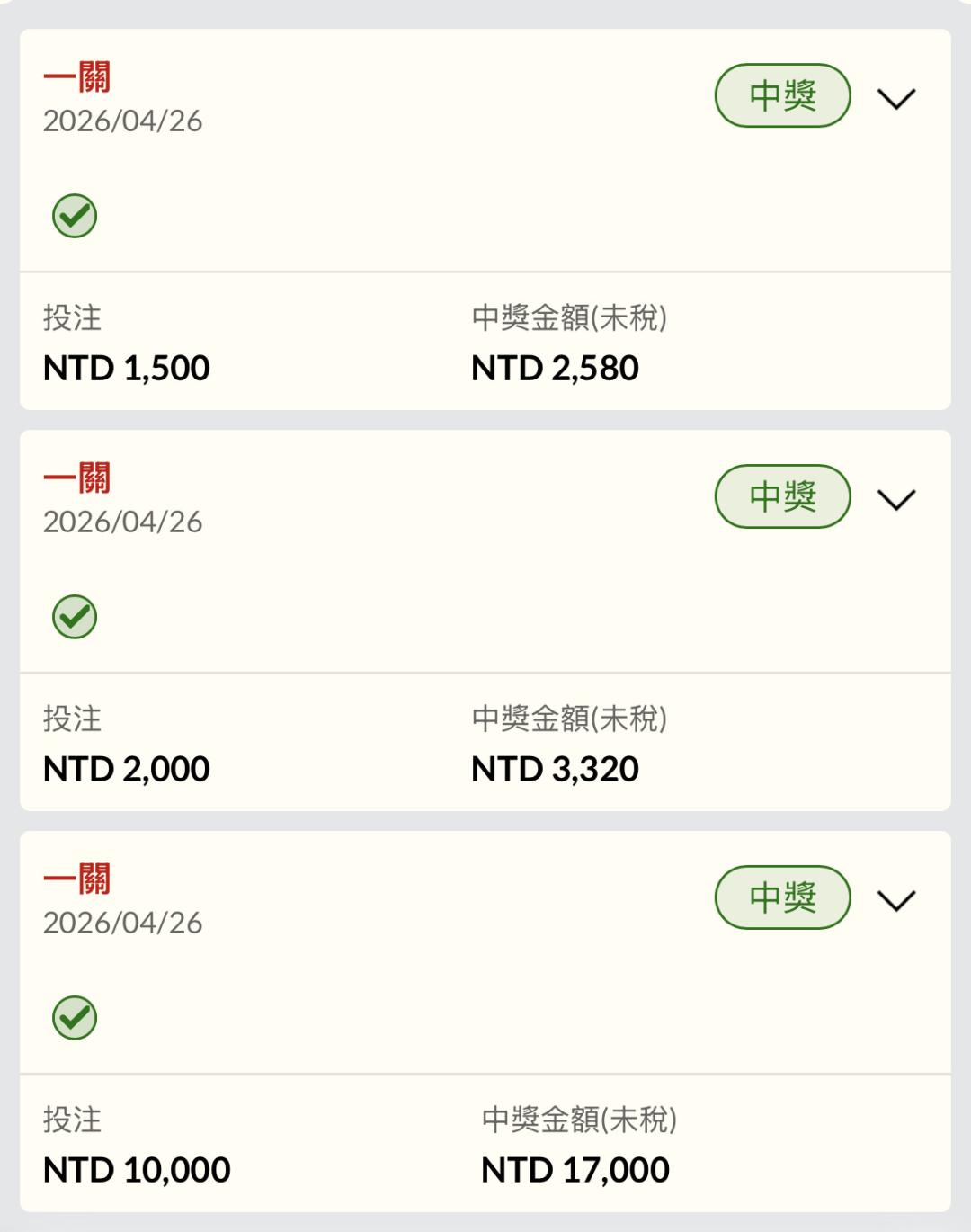Tap the NTD 2,000 bet amount
Image resolution: width=971 pixels, height=1232 pixels.
coord(127,770)
